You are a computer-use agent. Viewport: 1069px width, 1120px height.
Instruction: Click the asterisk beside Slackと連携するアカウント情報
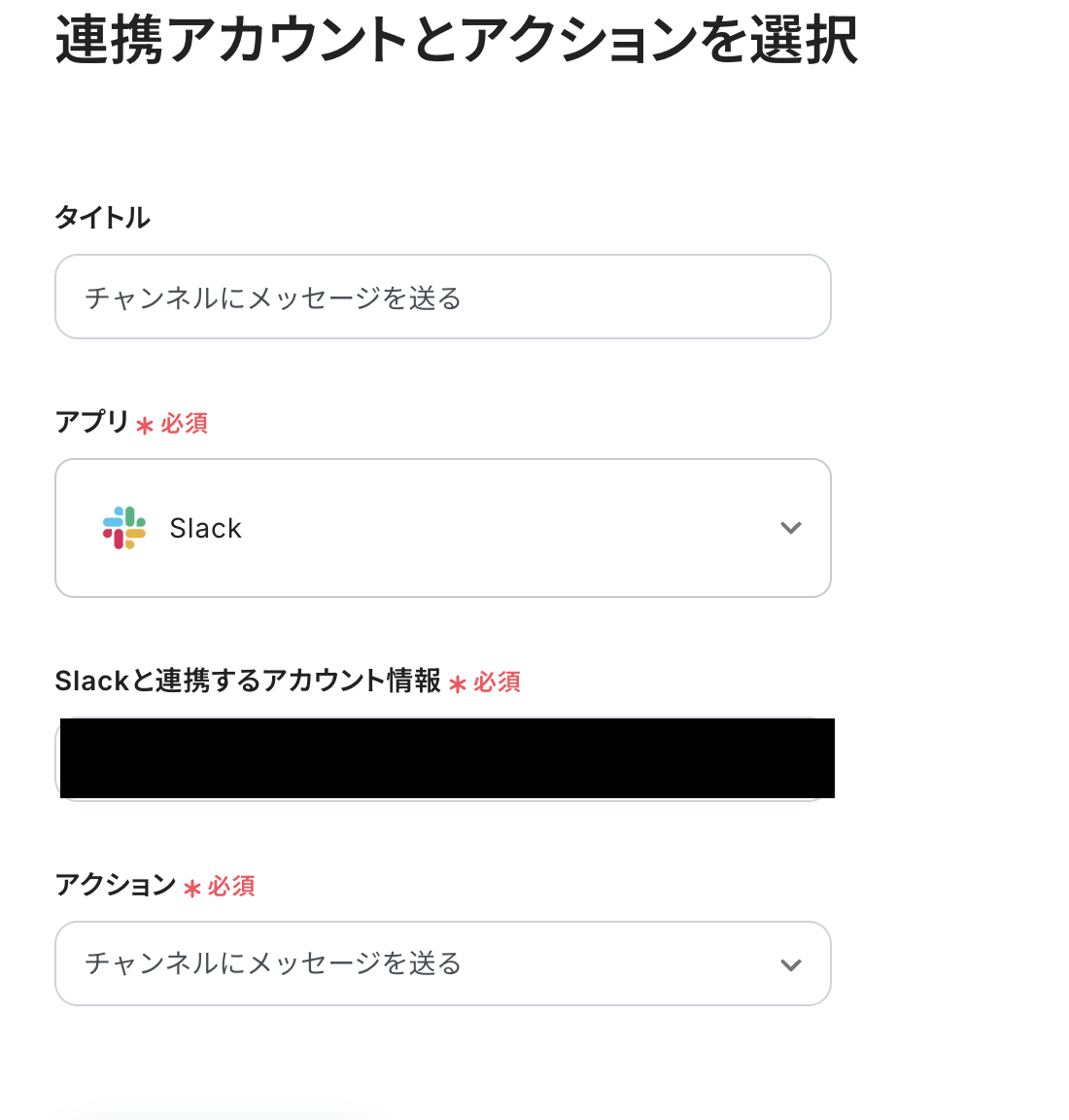pos(458,684)
